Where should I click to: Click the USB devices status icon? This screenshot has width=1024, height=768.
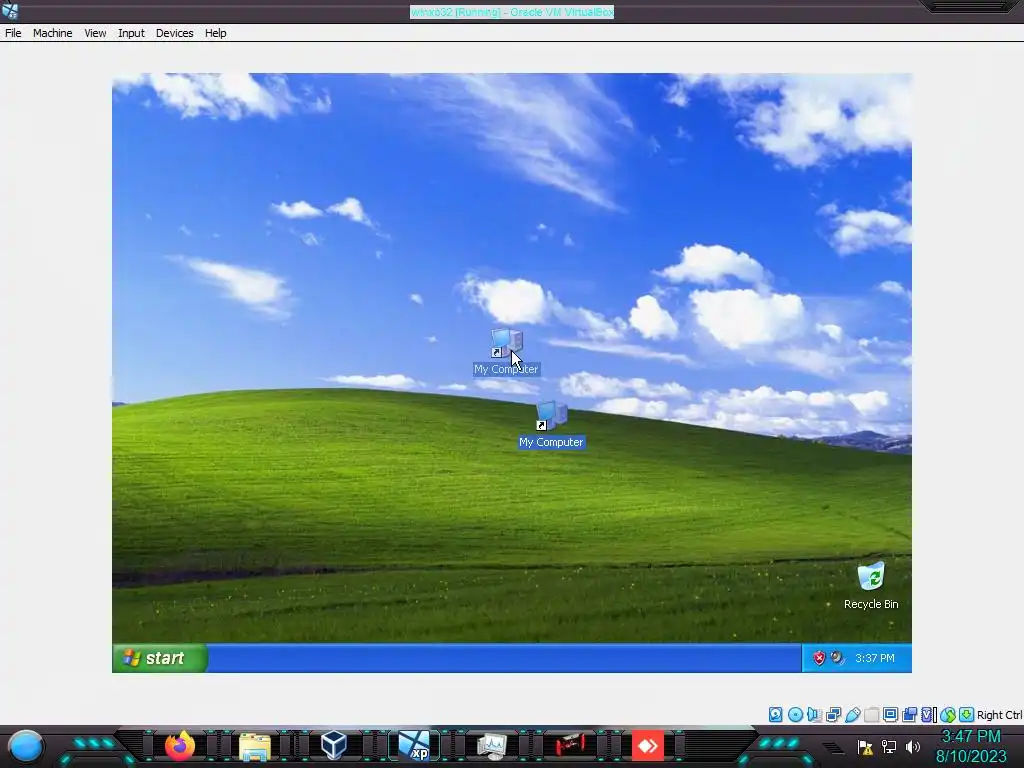coord(852,714)
